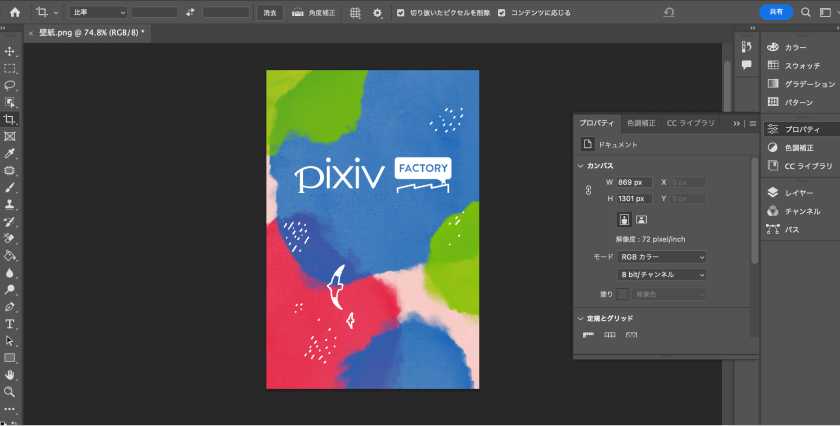Swap crop width and height values

click(x=190, y=12)
